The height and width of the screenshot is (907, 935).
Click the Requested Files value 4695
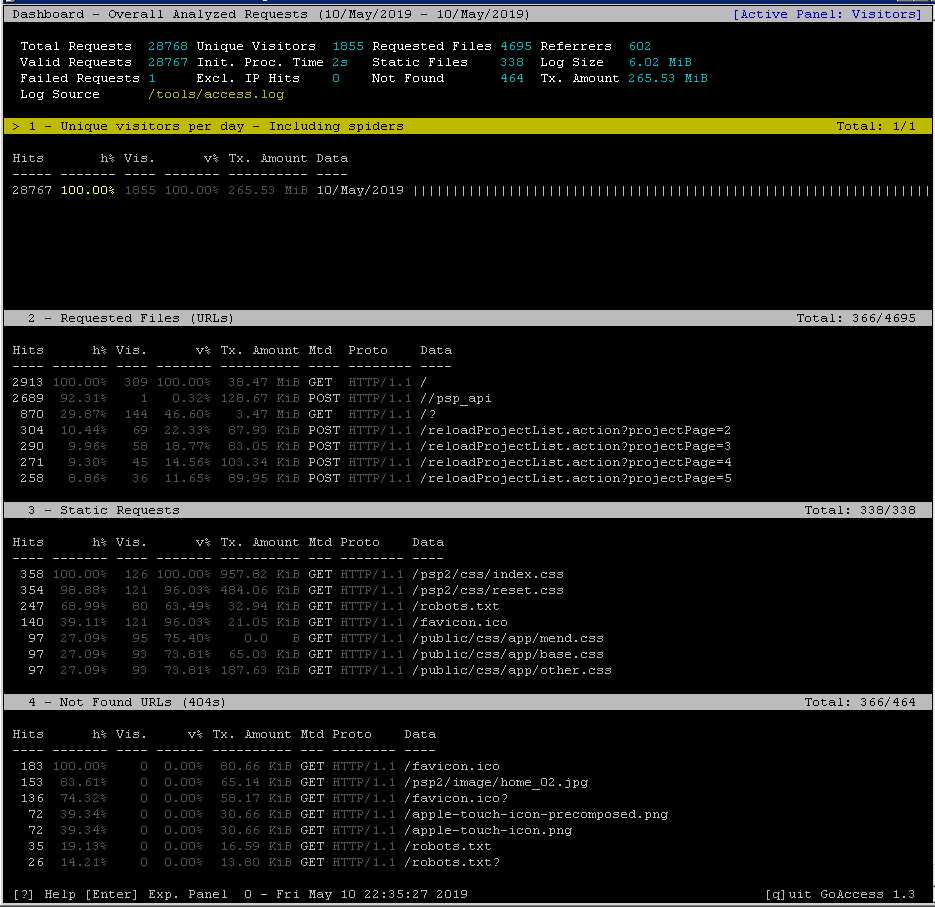click(x=516, y=46)
